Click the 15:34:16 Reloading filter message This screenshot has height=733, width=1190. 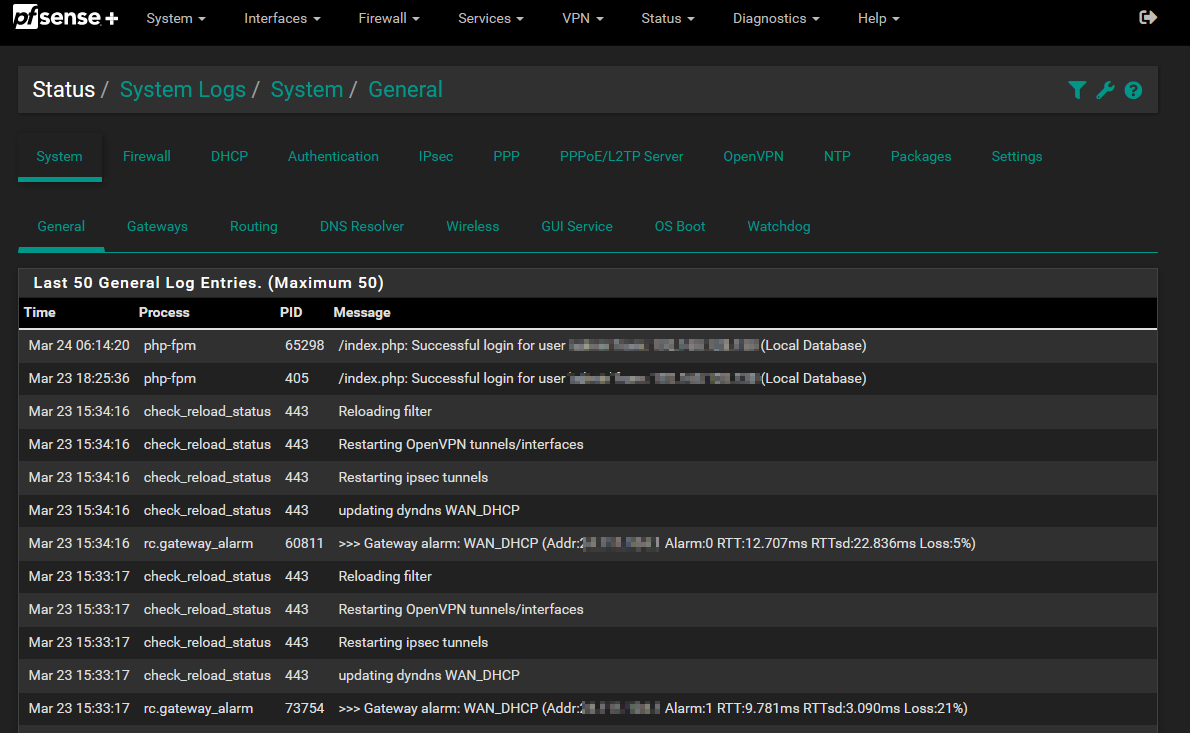[385, 411]
